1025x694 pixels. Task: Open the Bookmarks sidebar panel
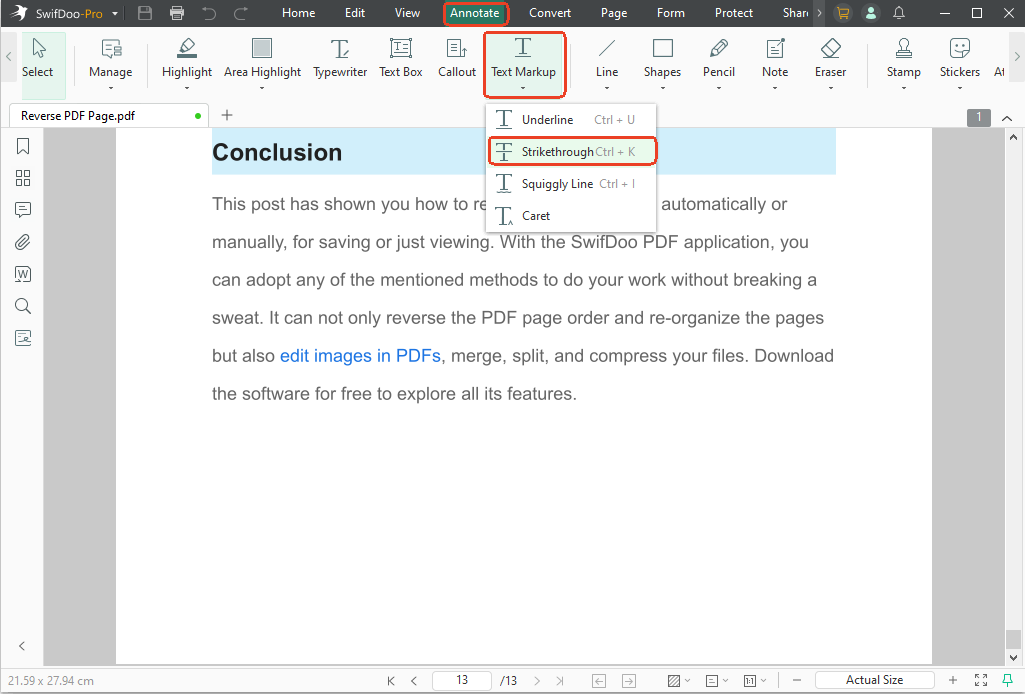coord(23,146)
